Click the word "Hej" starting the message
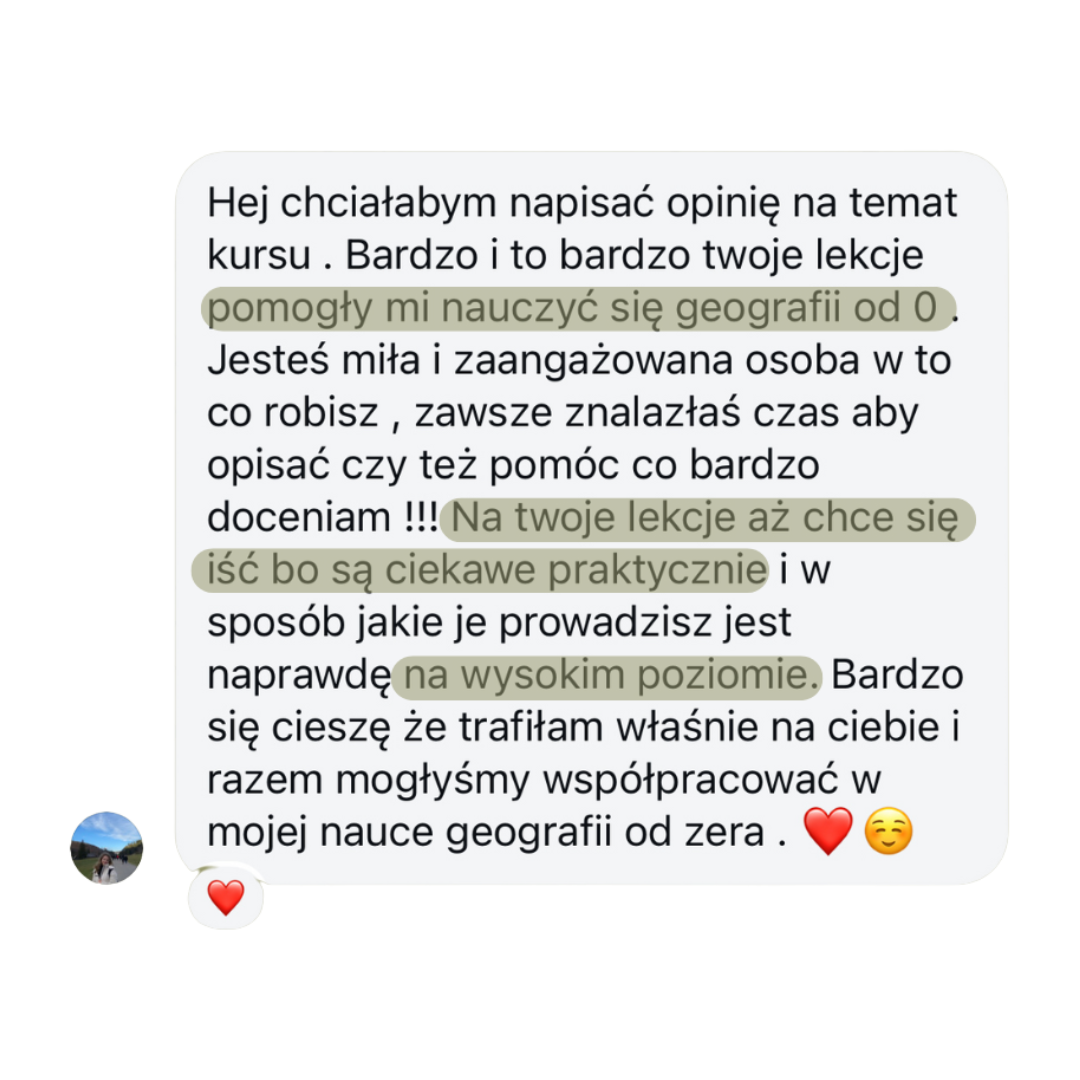The height and width of the screenshot is (1080, 1080). (x=238, y=203)
